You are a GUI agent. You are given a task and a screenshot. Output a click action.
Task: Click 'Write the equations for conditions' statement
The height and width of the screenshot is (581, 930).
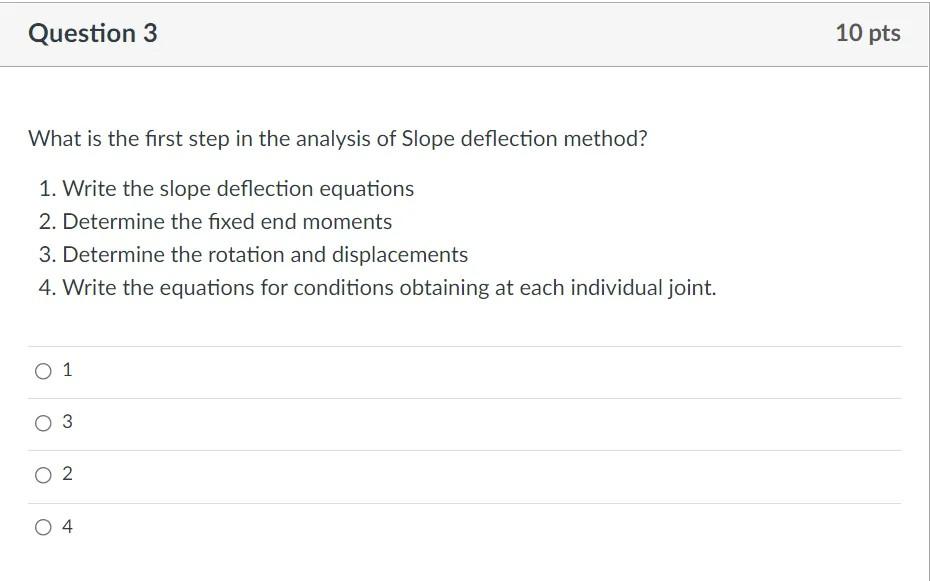[x=389, y=288]
